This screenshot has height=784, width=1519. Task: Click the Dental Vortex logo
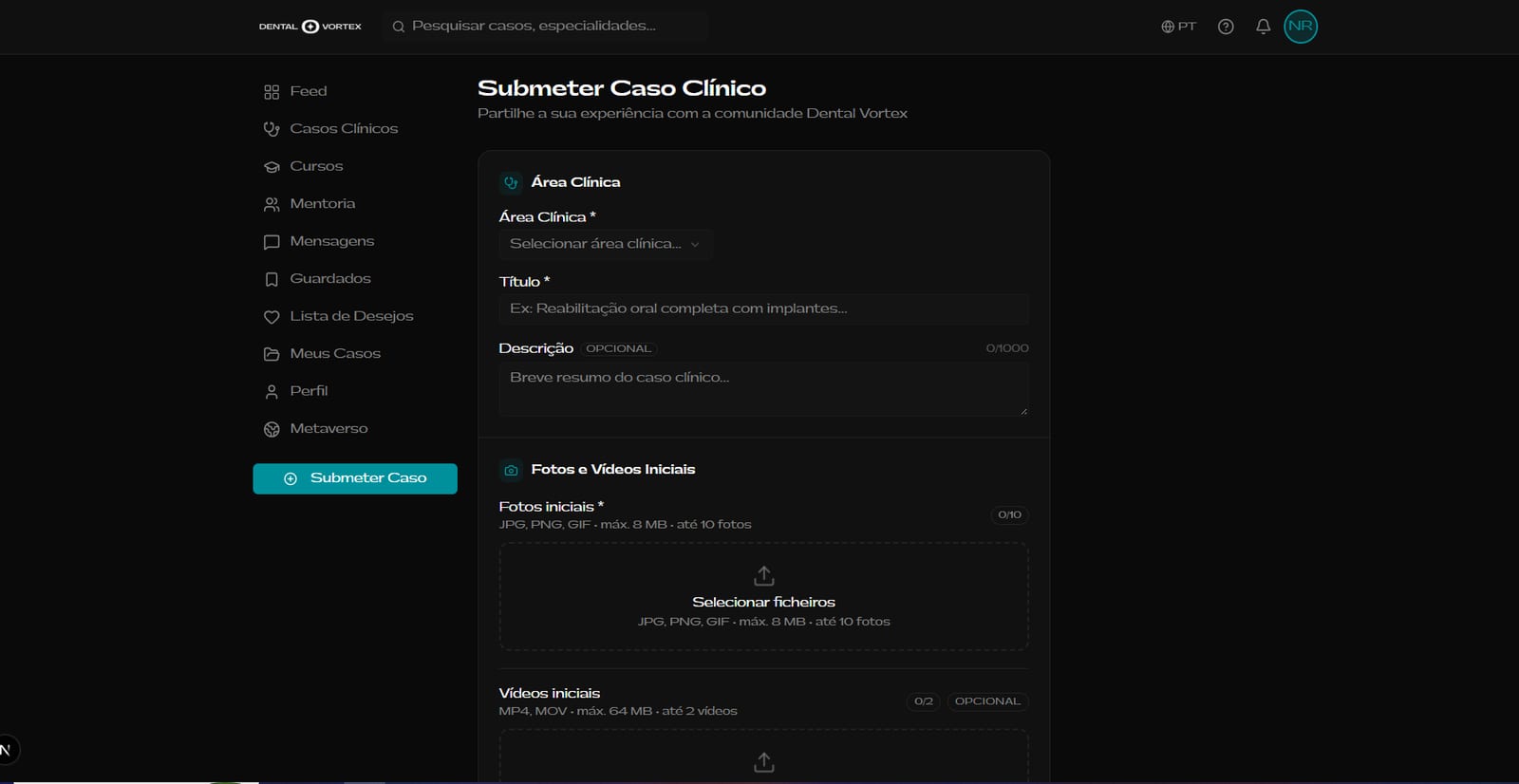click(310, 27)
